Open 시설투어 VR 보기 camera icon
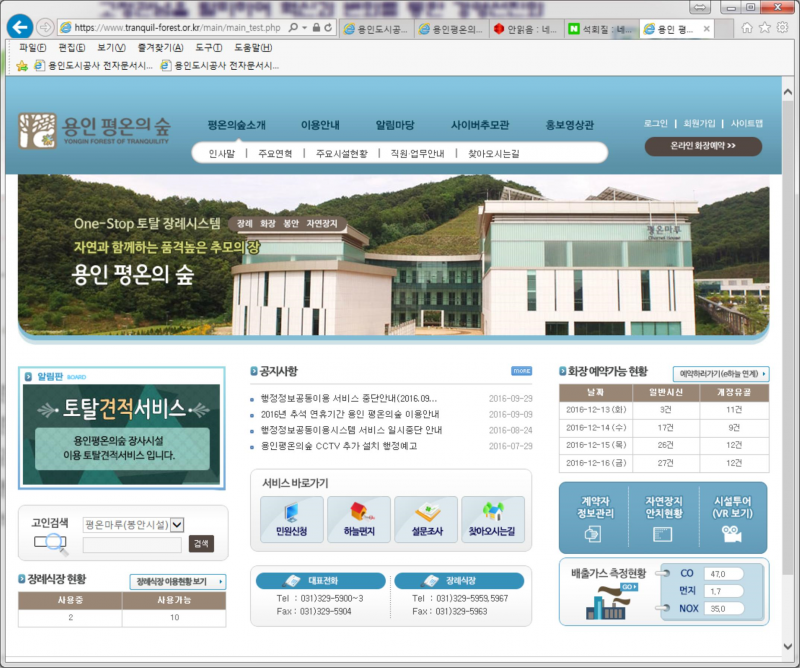Screen dimensions: 800x668 pos(732,534)
